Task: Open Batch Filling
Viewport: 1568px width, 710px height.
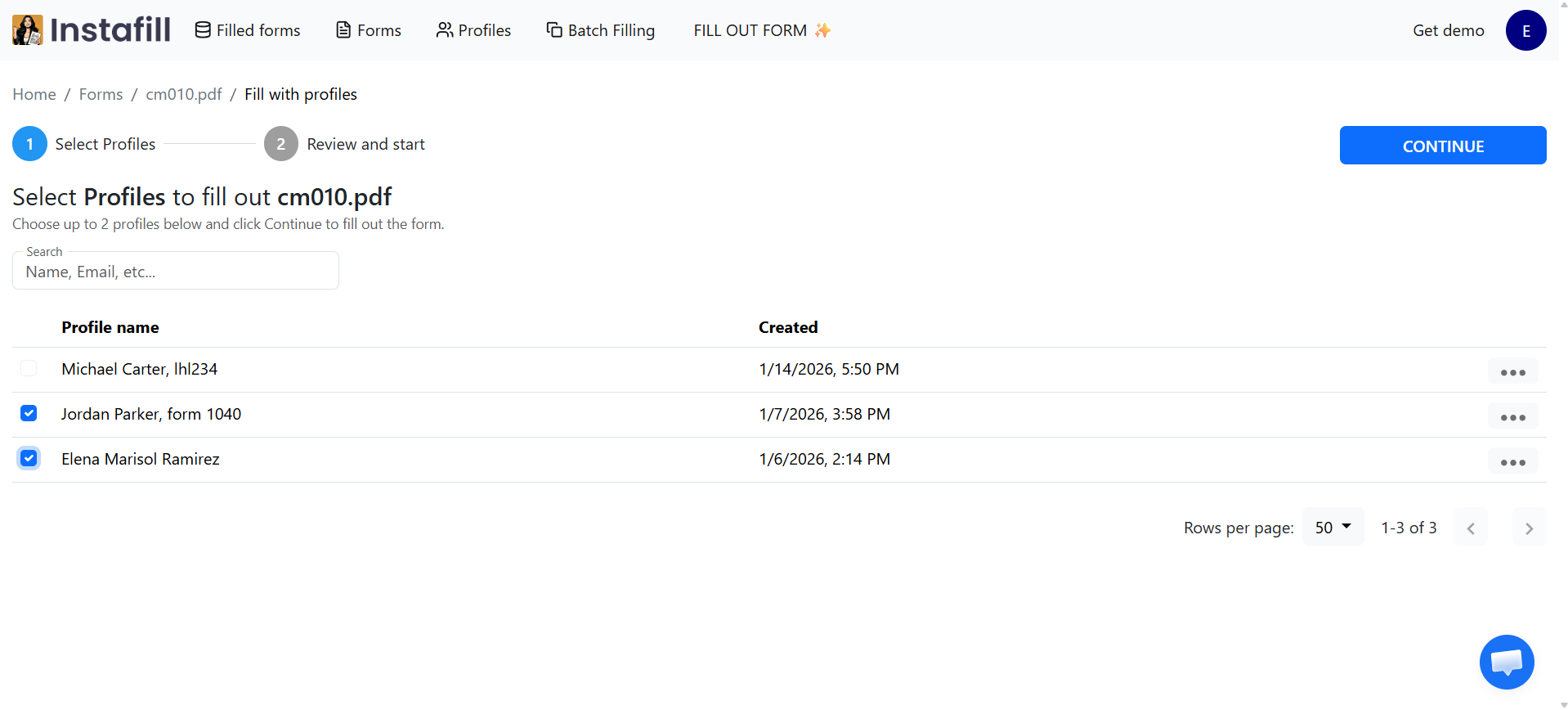Action: (x=601, y=30)
